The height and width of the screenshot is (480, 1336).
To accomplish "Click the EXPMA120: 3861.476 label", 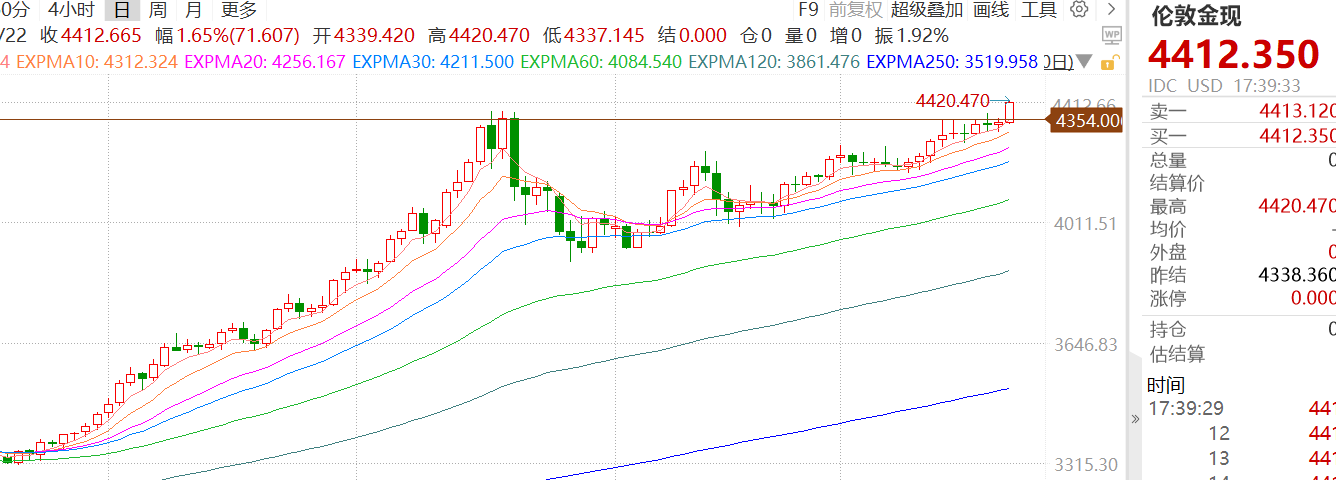I will pos(774,62).
